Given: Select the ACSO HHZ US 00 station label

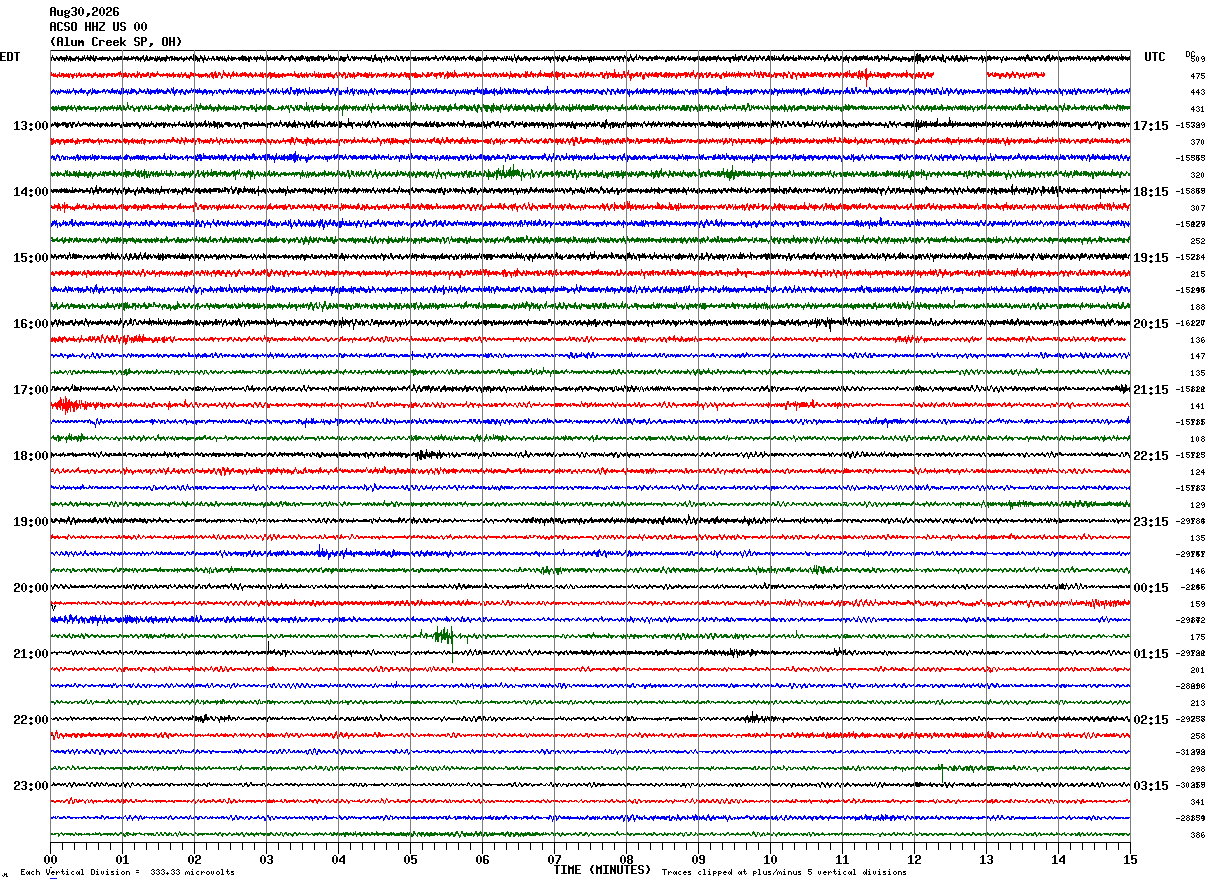Looking at the screenshot, I should (x=98, y=27).
